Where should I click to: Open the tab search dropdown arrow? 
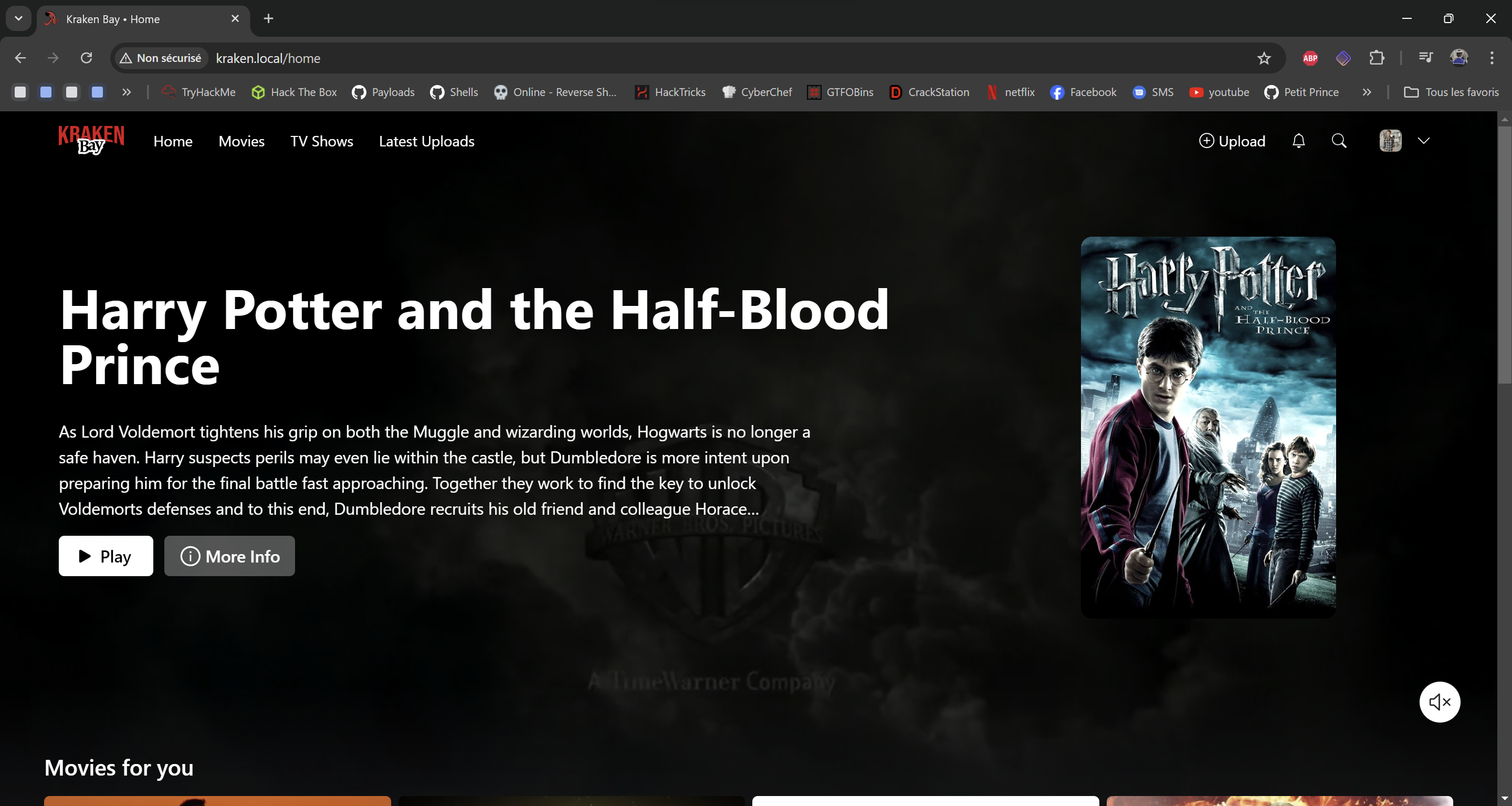[18, 18]
